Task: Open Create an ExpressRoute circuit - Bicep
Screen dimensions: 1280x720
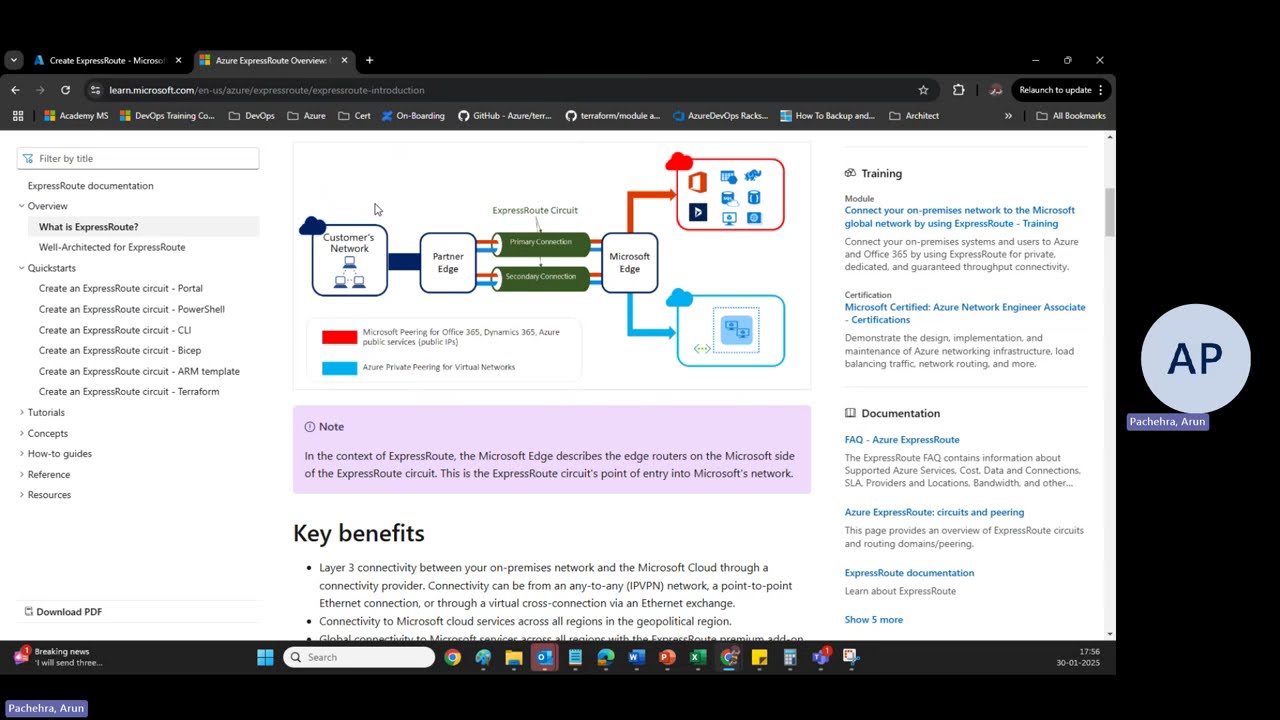Action: (120, 350)
